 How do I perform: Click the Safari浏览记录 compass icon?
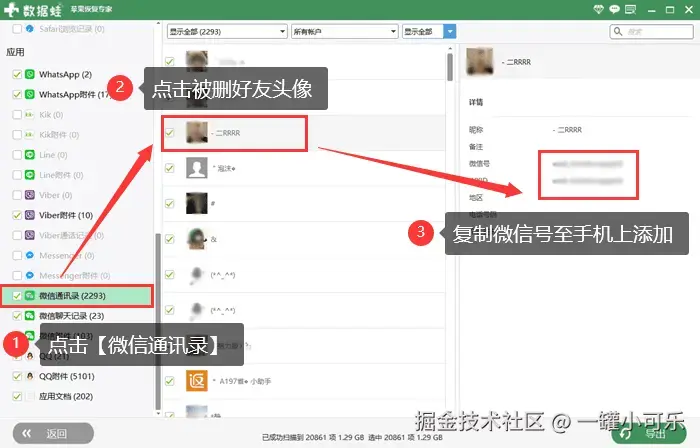(x=29, y=29)
